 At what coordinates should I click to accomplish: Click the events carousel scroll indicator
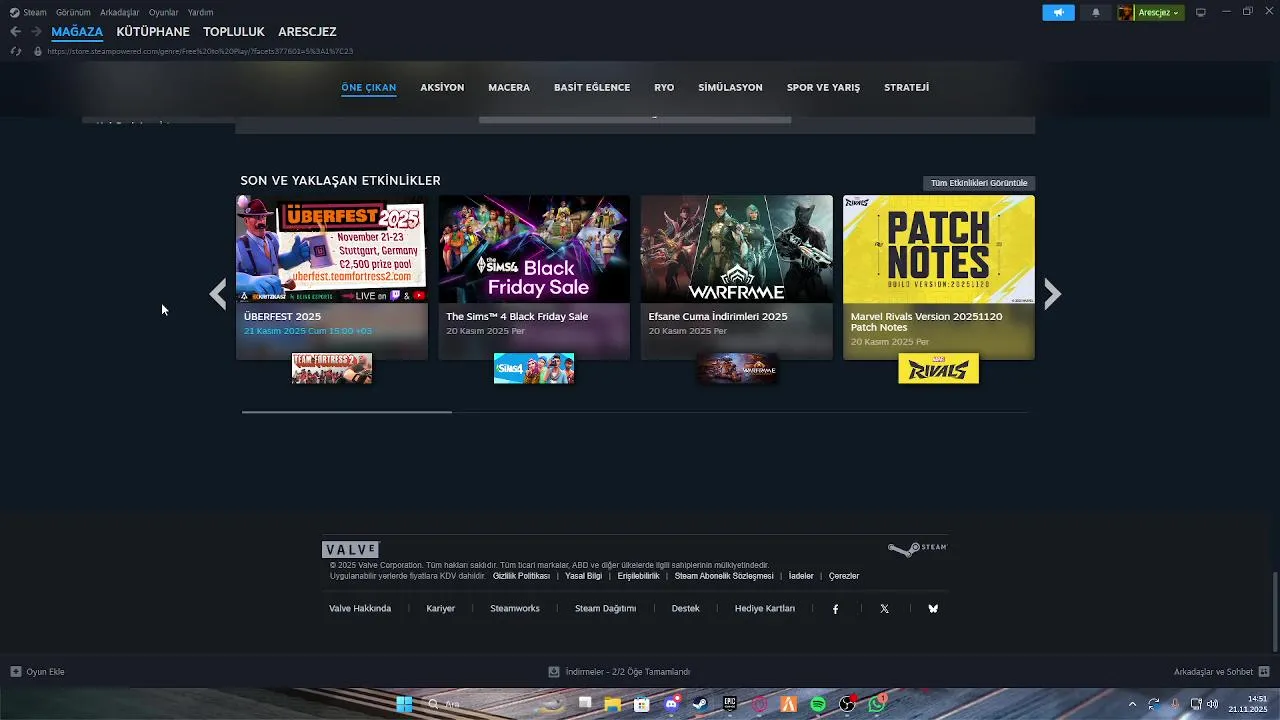347,411
